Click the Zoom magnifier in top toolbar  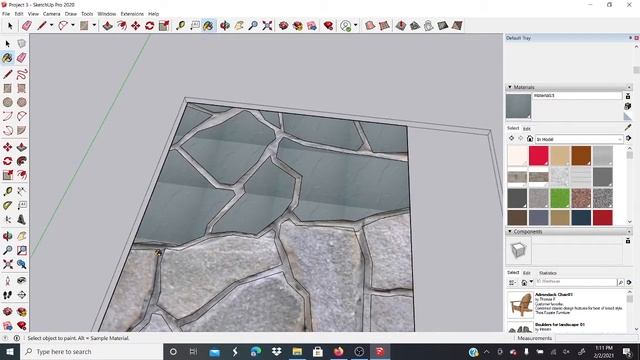(x=253, y=26)
